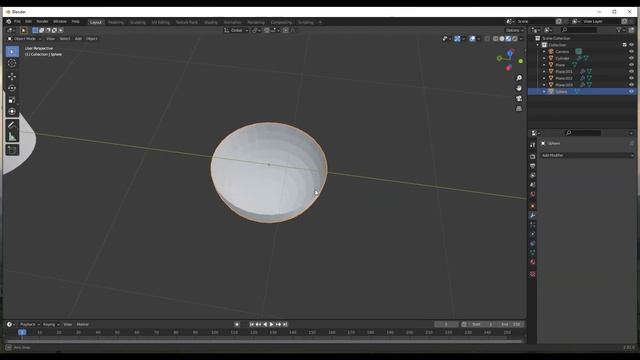Image resolution: width=640 pixels, height=360 pixels.
Task: Open the World properties tab
Action: coord(532,194)
